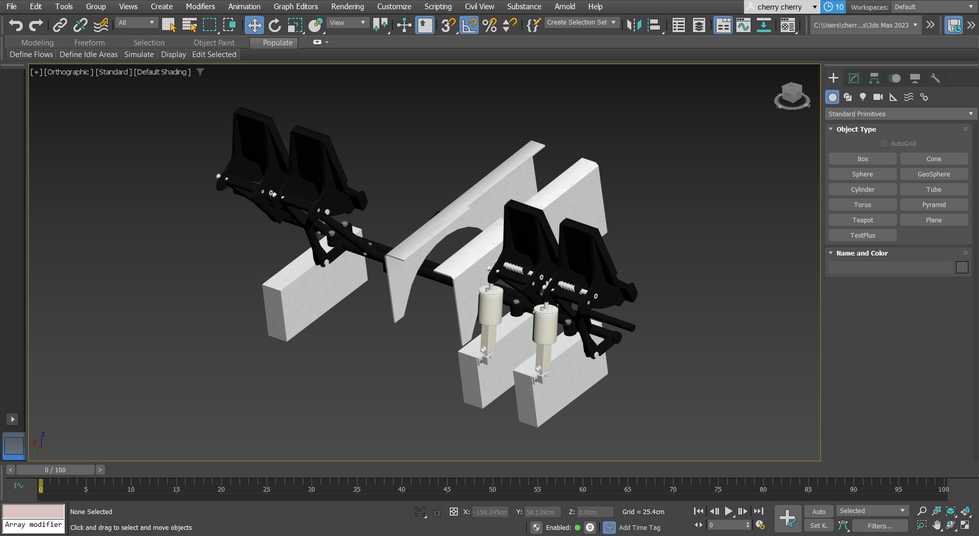Activate Select and Move tool
The height and width of the screenshot is (536, 979).
(x=254, y=25)
